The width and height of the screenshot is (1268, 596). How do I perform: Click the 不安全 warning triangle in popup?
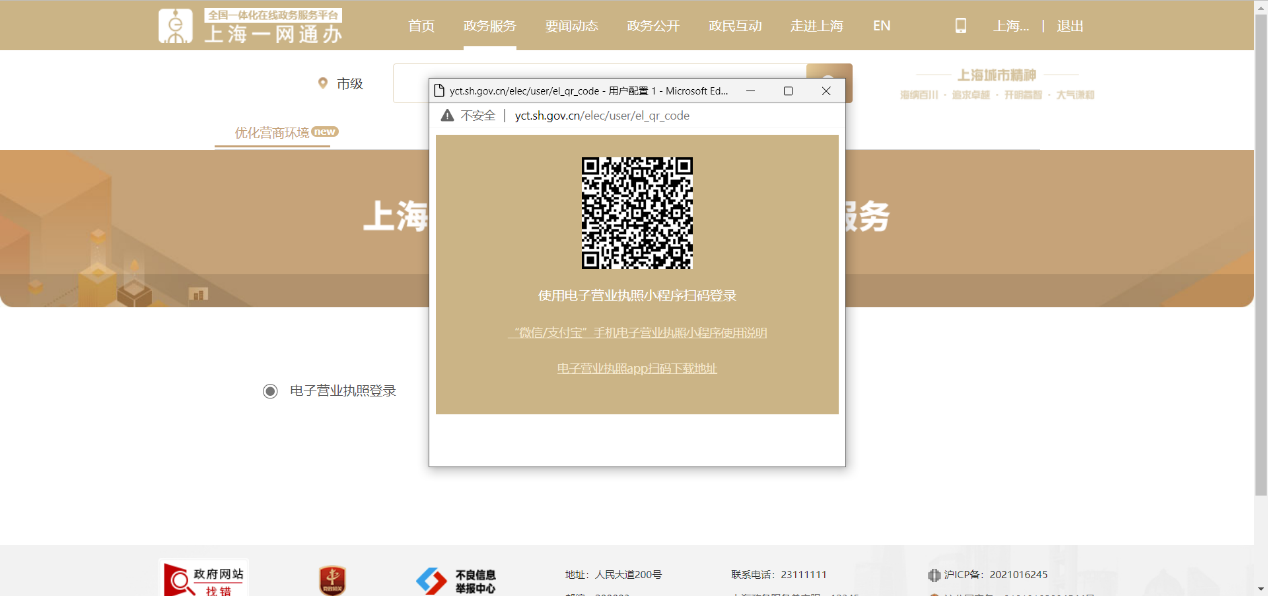(x=448, y=116)
